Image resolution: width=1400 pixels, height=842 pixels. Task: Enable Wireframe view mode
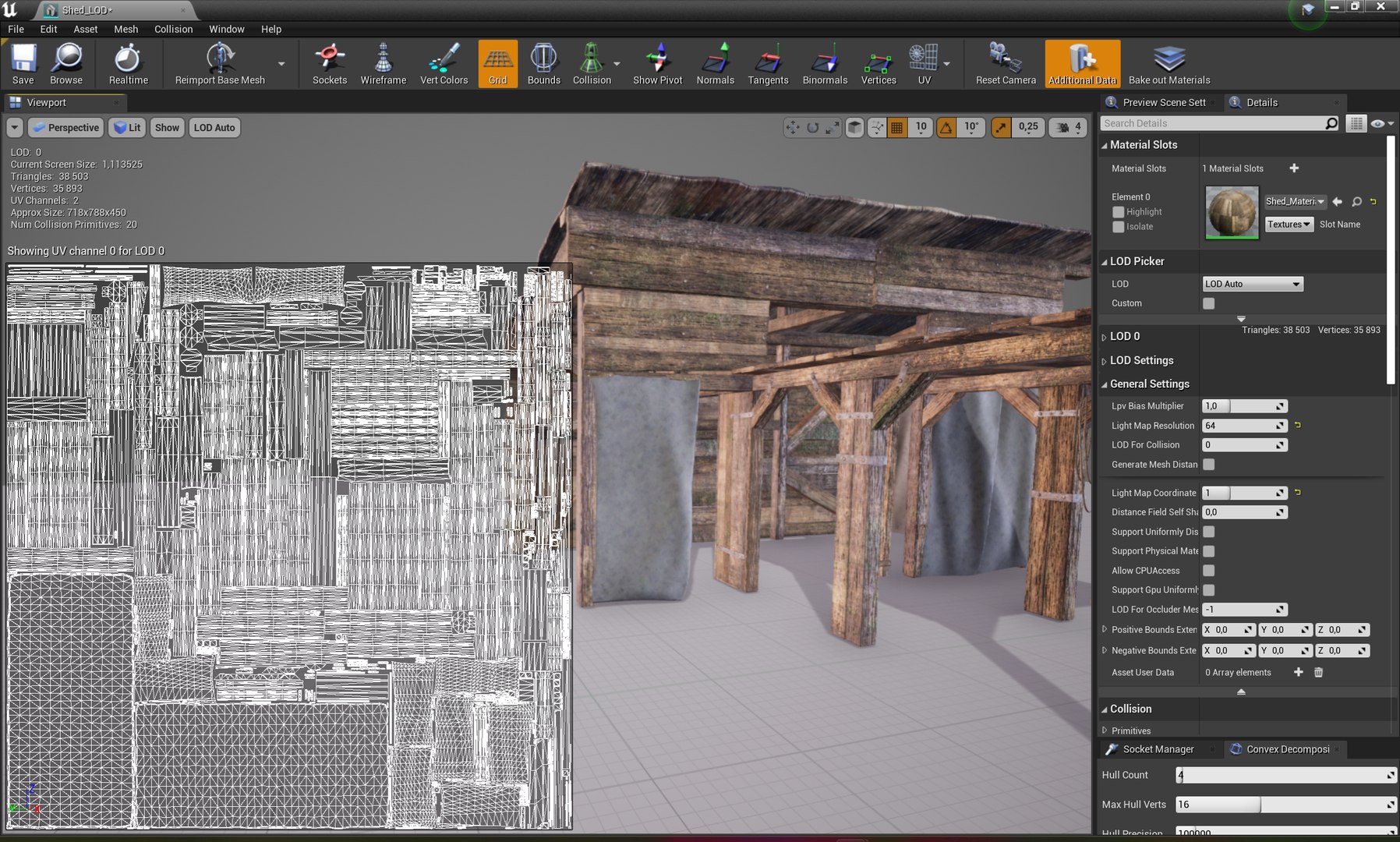click(x=383, y=64)
